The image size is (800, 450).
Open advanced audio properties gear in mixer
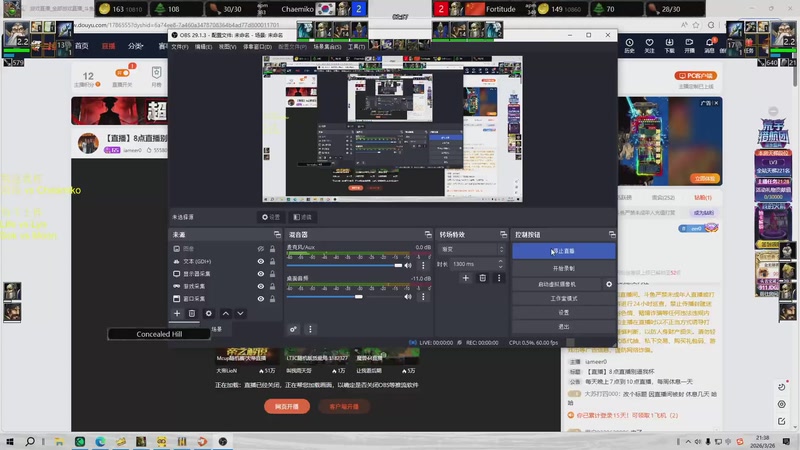pos(293,329)
